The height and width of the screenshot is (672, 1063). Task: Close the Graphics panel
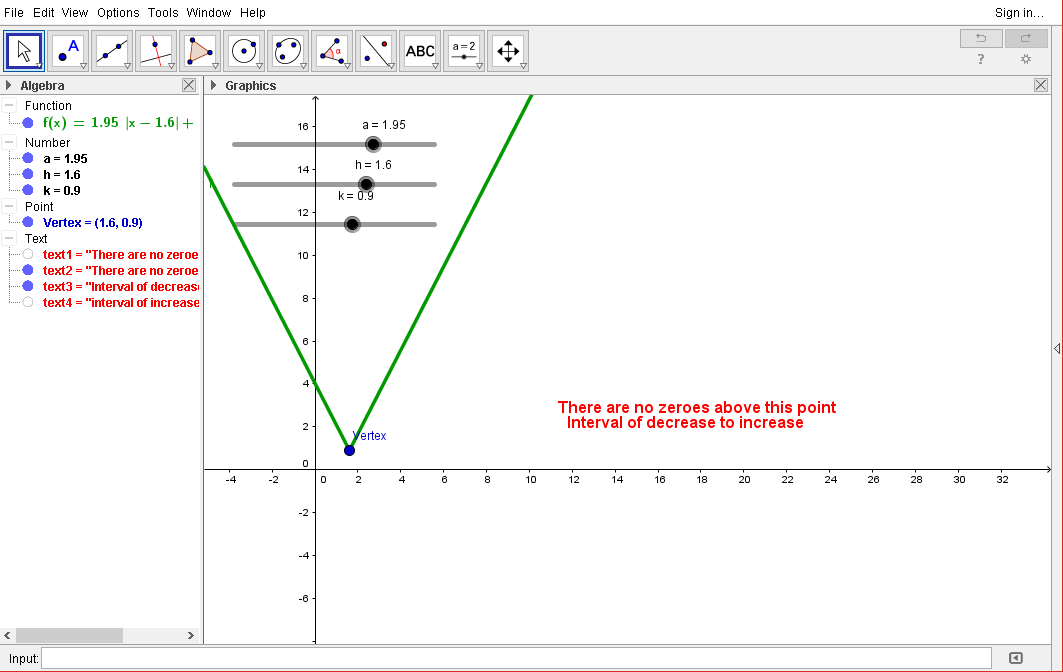(1041, 85)
